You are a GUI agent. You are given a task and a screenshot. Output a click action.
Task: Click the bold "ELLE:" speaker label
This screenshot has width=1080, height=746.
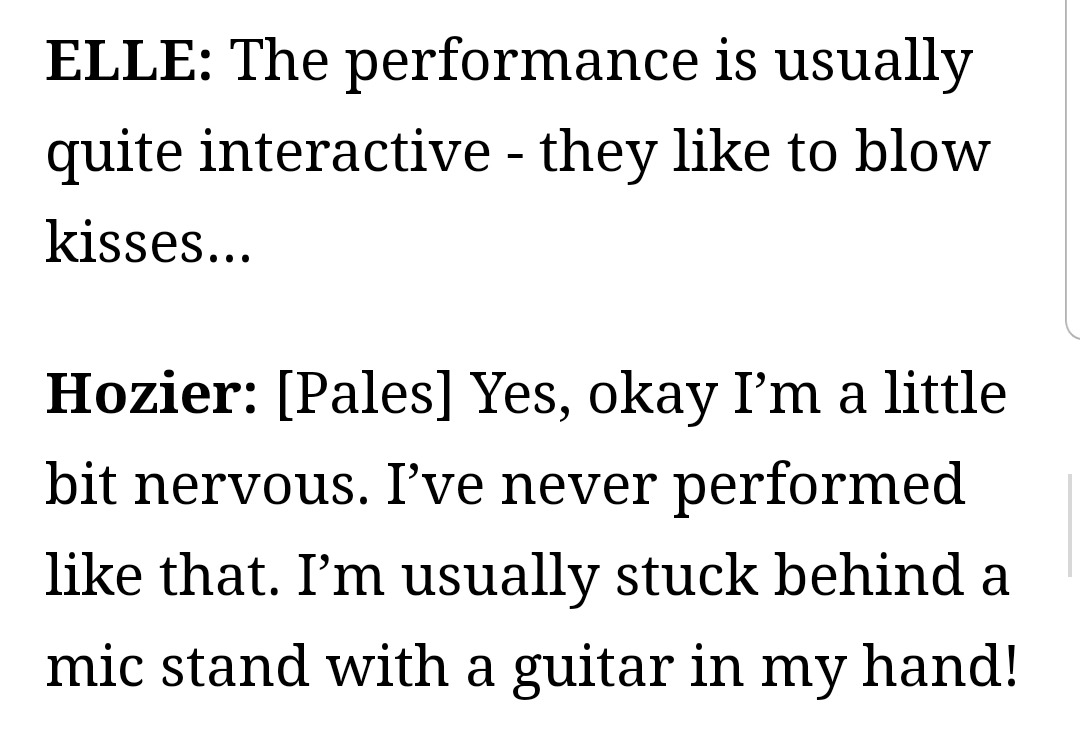pyautogui.click(x=129, y=60)
